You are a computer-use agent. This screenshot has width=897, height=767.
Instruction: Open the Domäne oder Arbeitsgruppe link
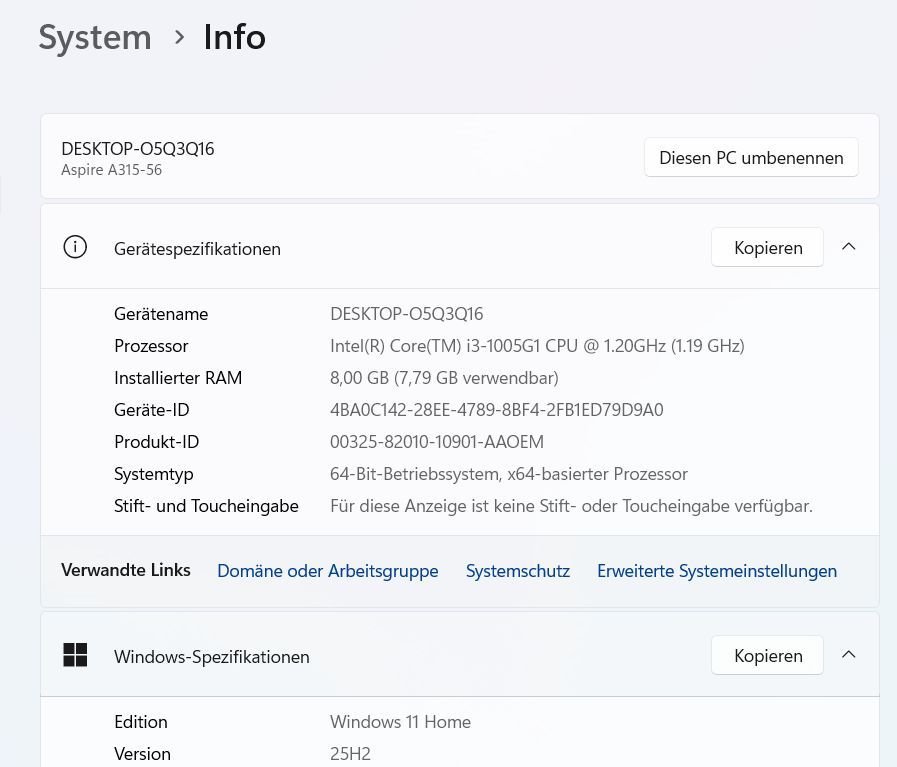pos(327,571)
